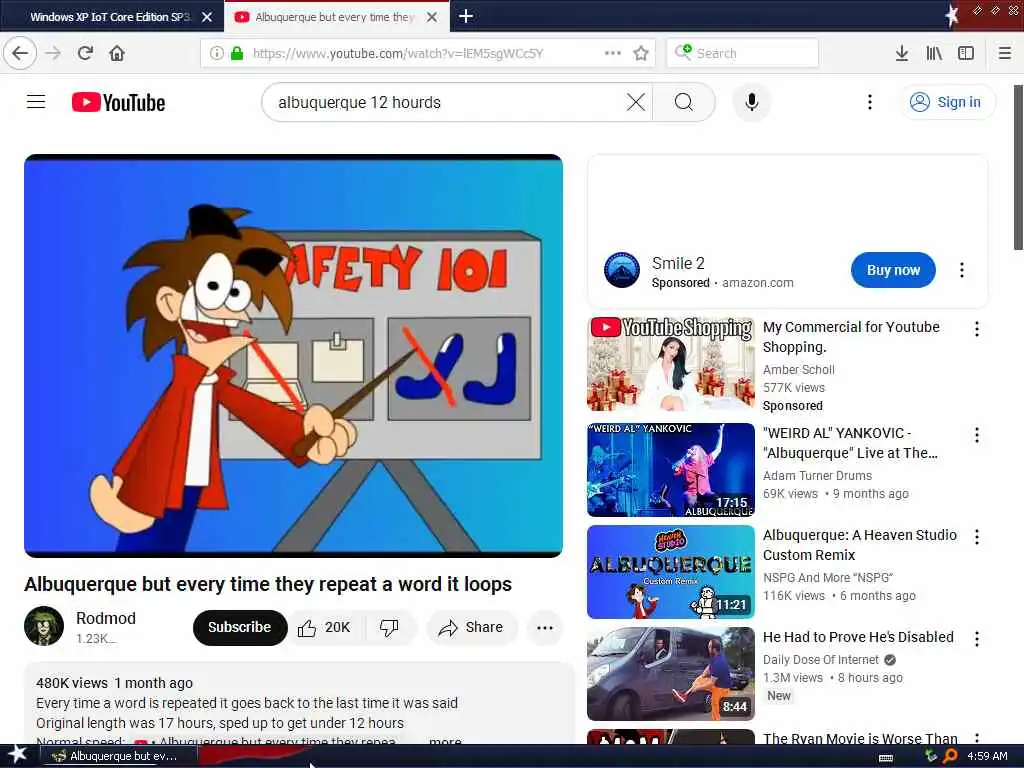Open page actions three-dot menu in address bar
1024x768 pixels.
point(613,53)
